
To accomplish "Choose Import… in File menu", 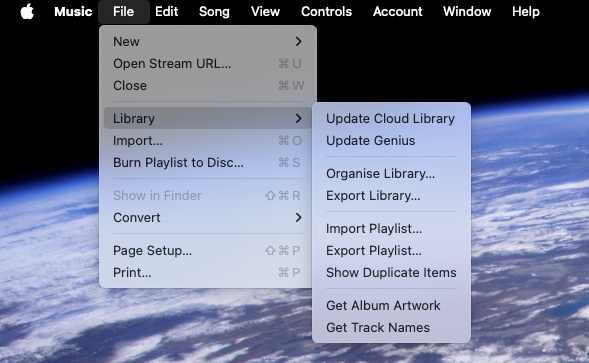I will click(208, 141).
